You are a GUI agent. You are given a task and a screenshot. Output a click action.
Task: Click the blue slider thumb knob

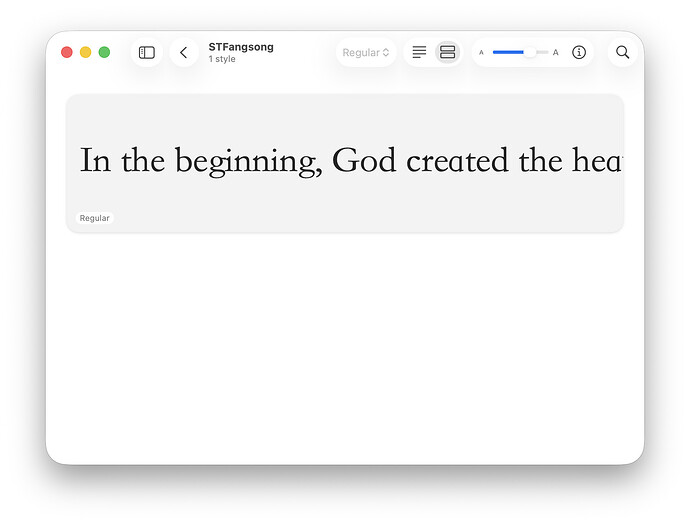click(x=529, y=52)
